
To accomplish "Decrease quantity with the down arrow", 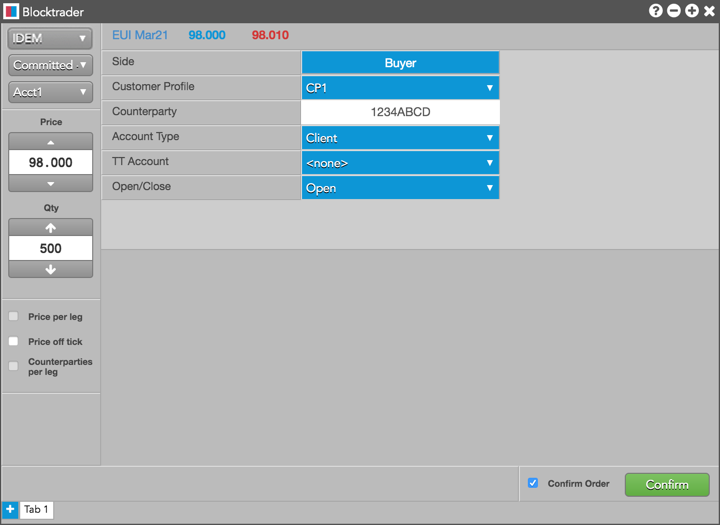I will [x=51, y=269].
